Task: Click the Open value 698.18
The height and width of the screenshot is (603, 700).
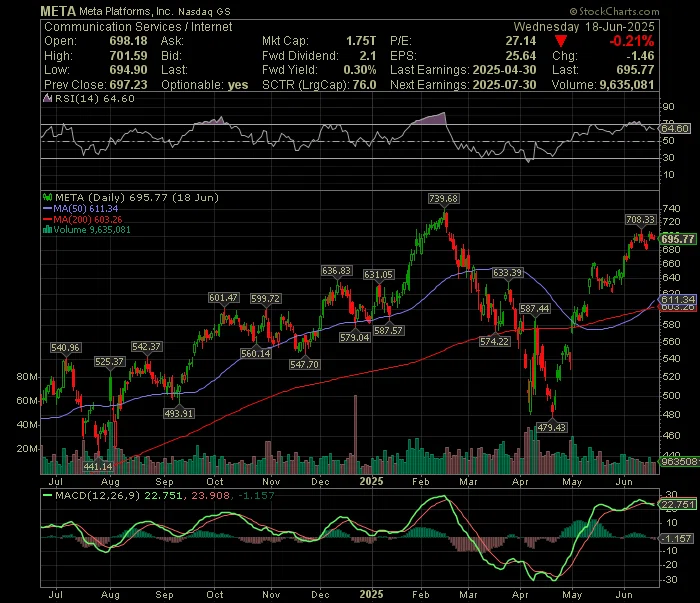Action: (x=129, y=41)
